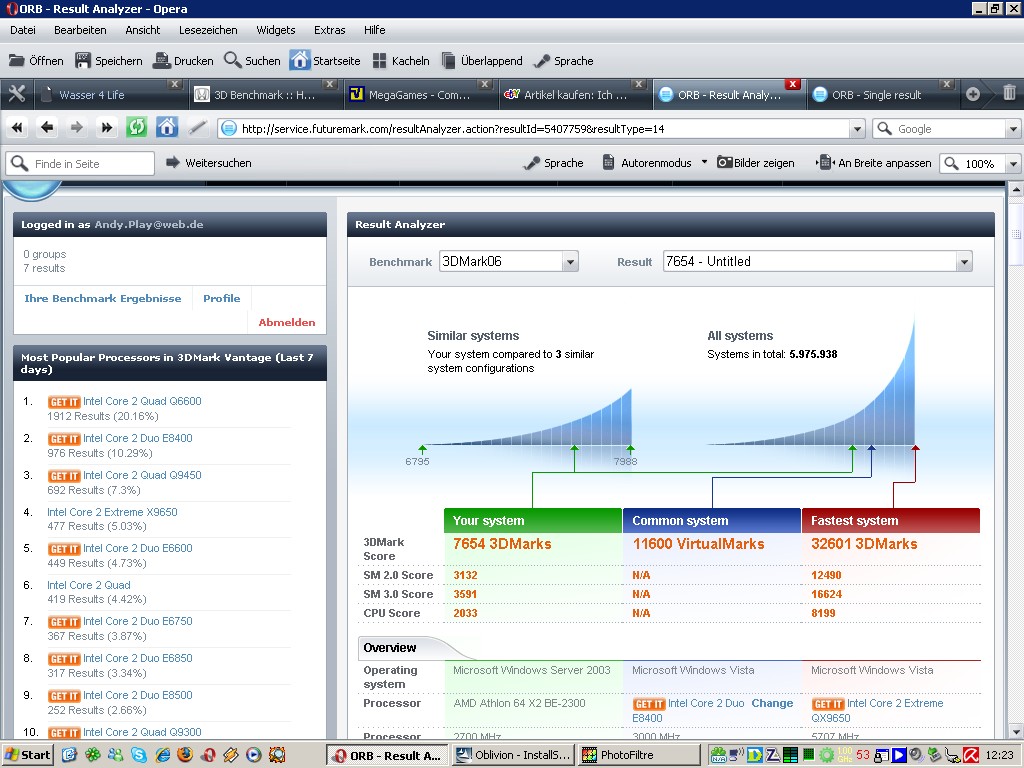This screenshot has height=768, width=1024.
Task: Open the closed tabs trash icon
Action: point(1009,93)
